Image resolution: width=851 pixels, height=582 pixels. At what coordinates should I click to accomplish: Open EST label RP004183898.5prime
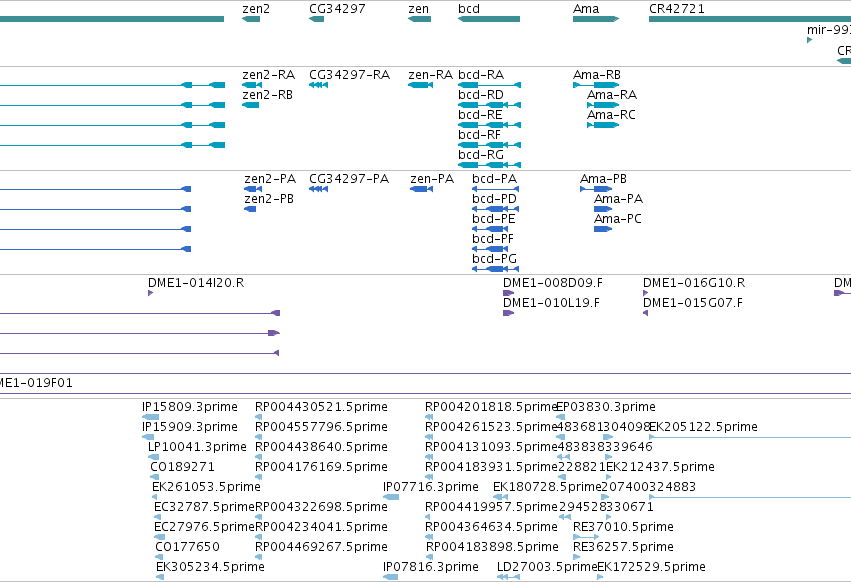pyautogui.click(x=492, y=547)
